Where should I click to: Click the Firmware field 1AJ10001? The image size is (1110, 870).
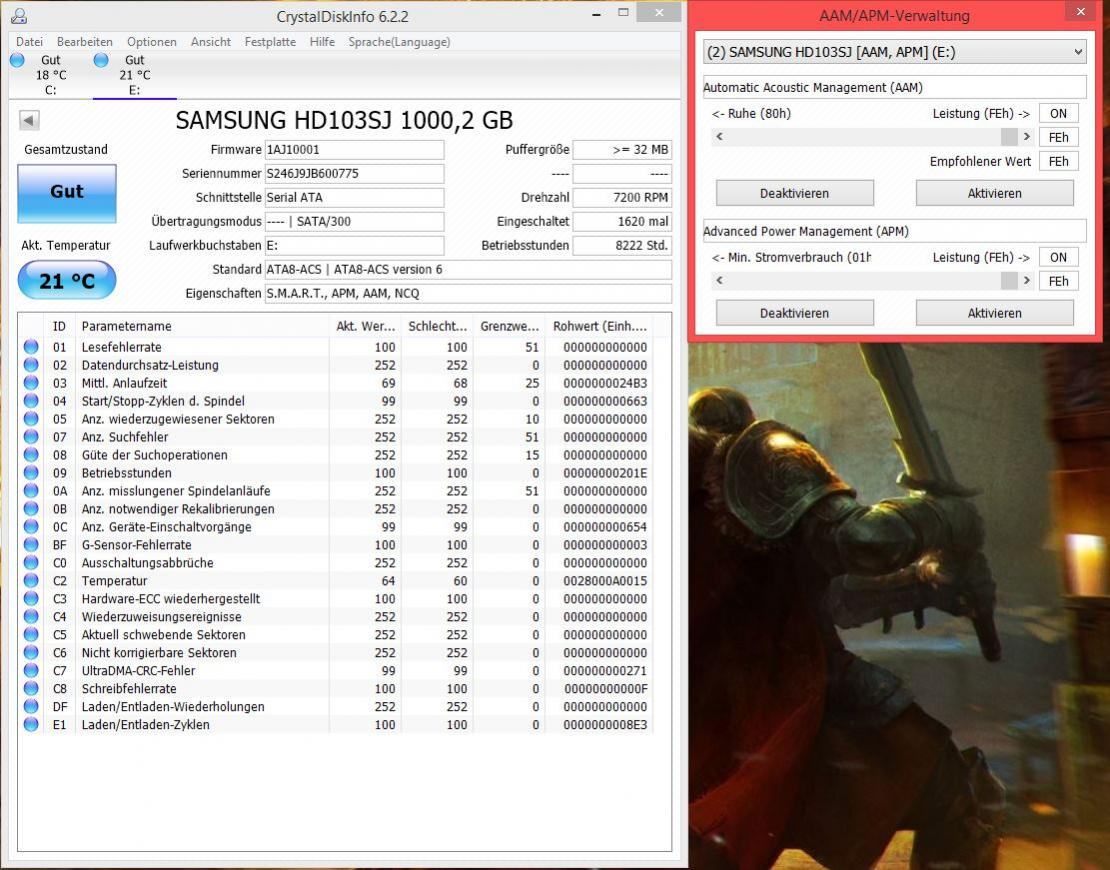354,149
